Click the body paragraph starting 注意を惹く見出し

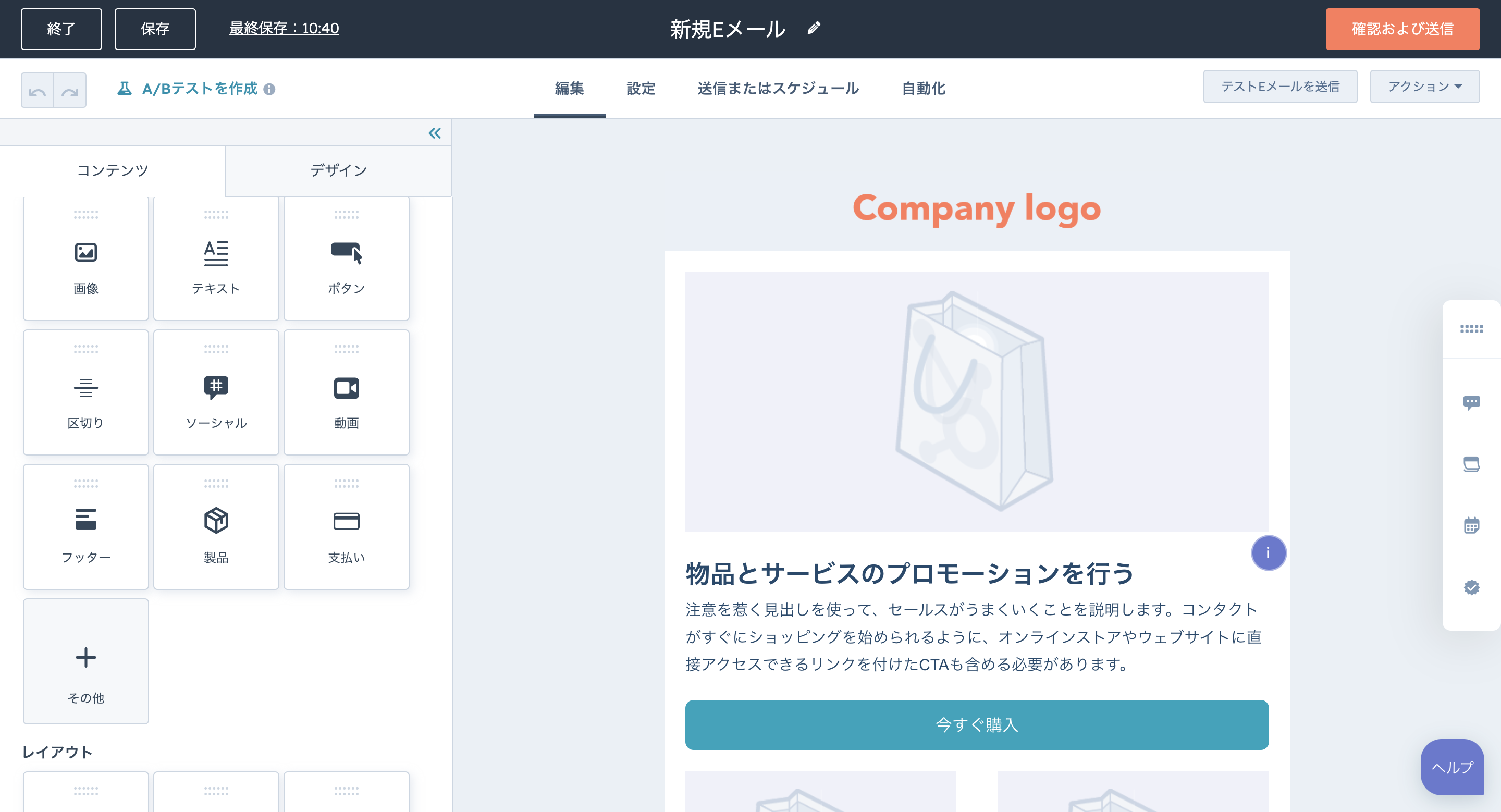point(974,637)
